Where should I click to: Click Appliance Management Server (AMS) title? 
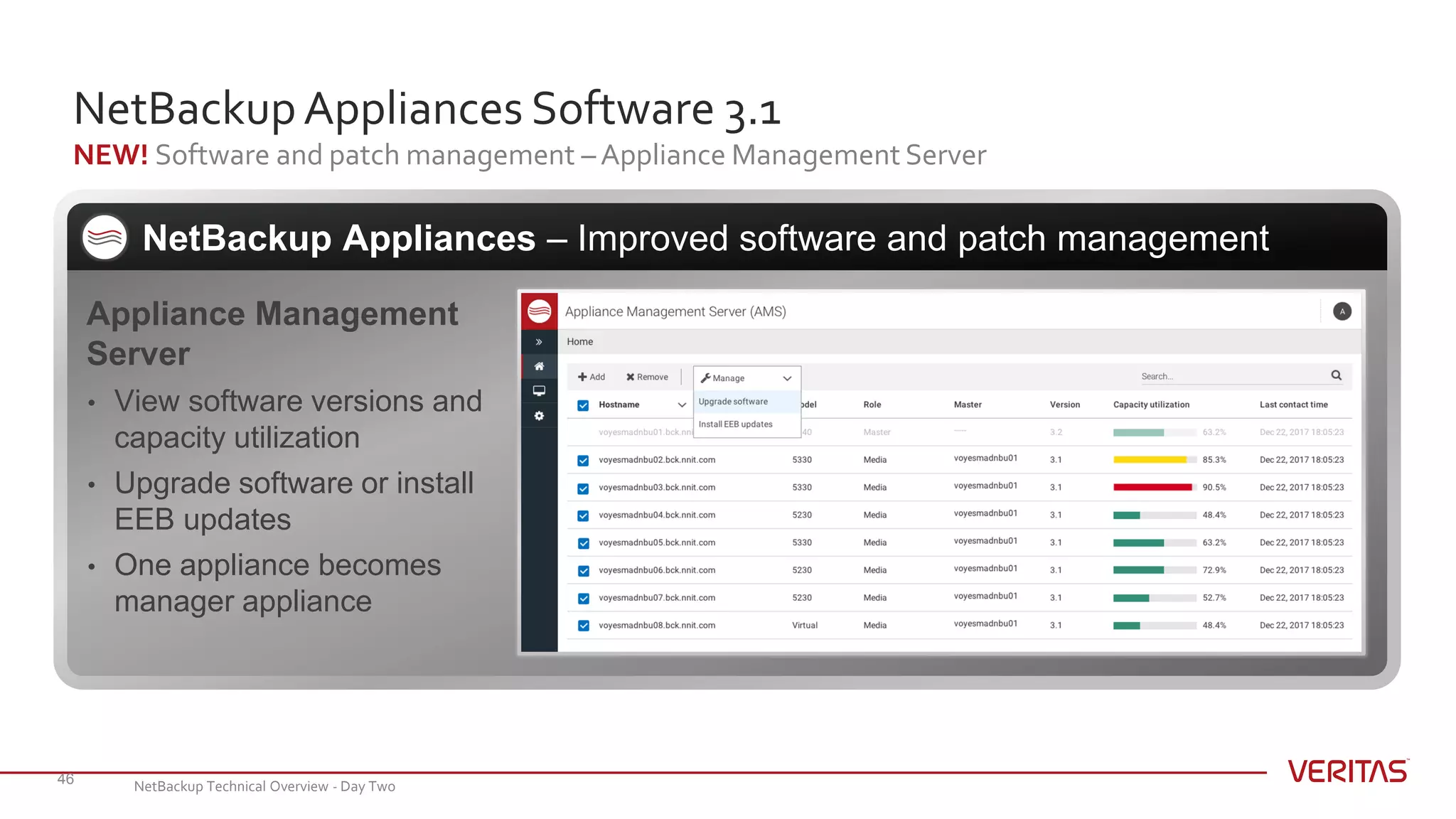coord(675,311)
